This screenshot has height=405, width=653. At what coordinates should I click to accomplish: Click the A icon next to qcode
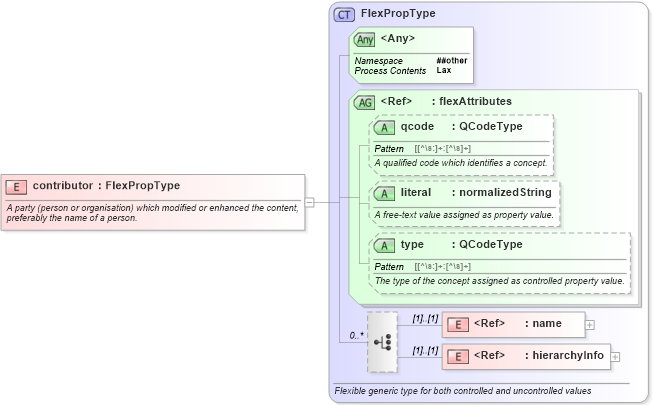(384, 128)
